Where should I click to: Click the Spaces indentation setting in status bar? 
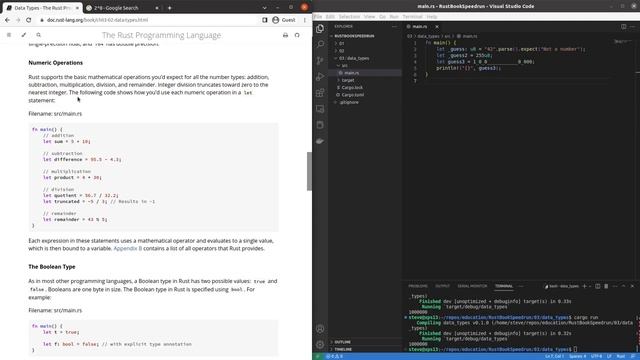(577, 356)
